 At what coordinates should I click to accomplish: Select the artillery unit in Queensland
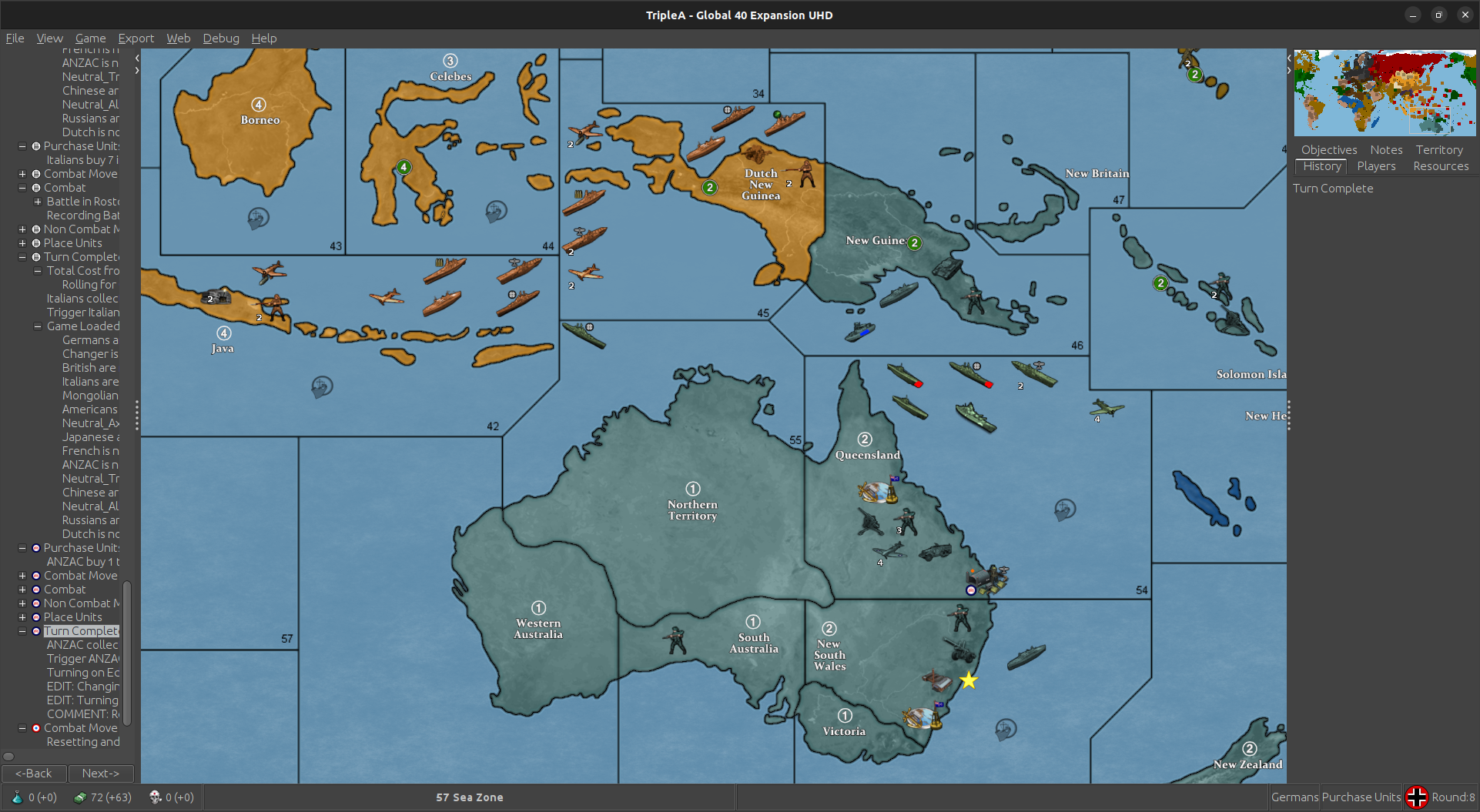tap(870, 522)
